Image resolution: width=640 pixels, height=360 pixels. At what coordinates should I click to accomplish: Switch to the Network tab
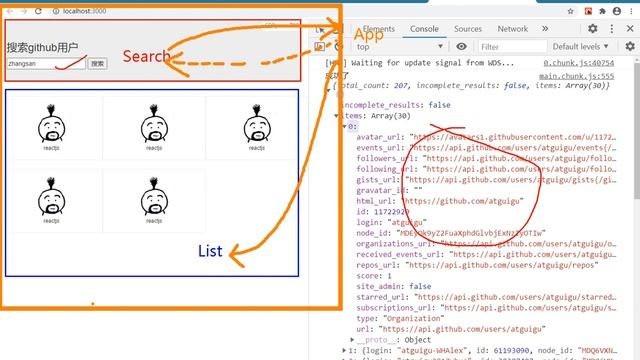click(x=513, y=29)
